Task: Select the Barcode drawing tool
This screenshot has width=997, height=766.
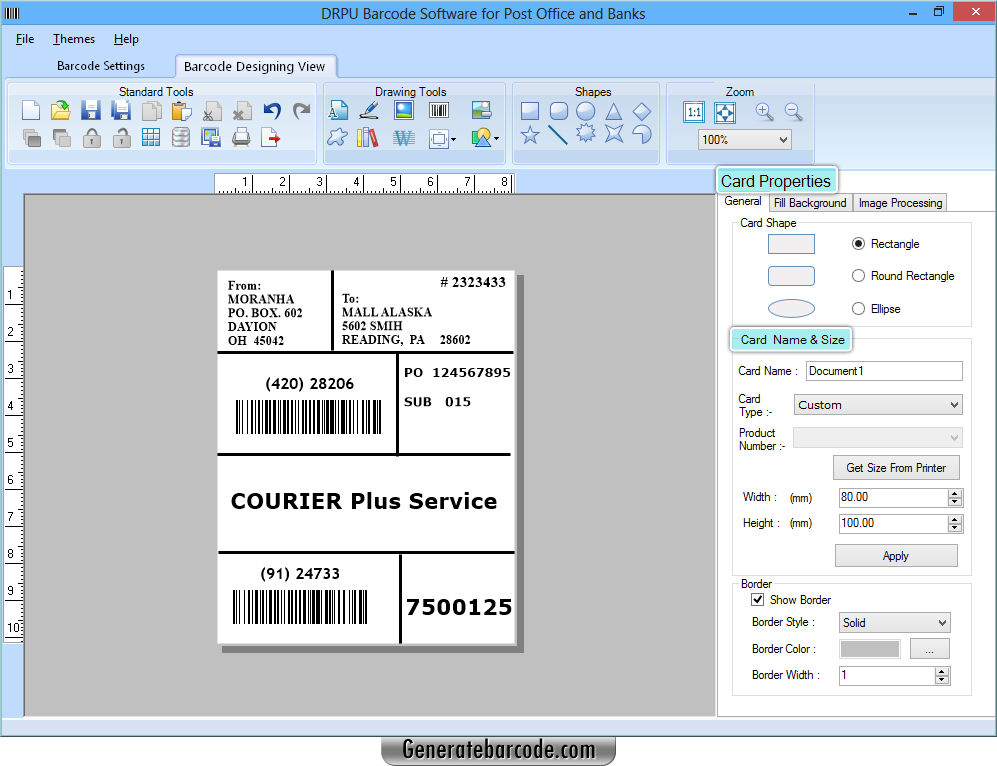Action: coord(438,110)
